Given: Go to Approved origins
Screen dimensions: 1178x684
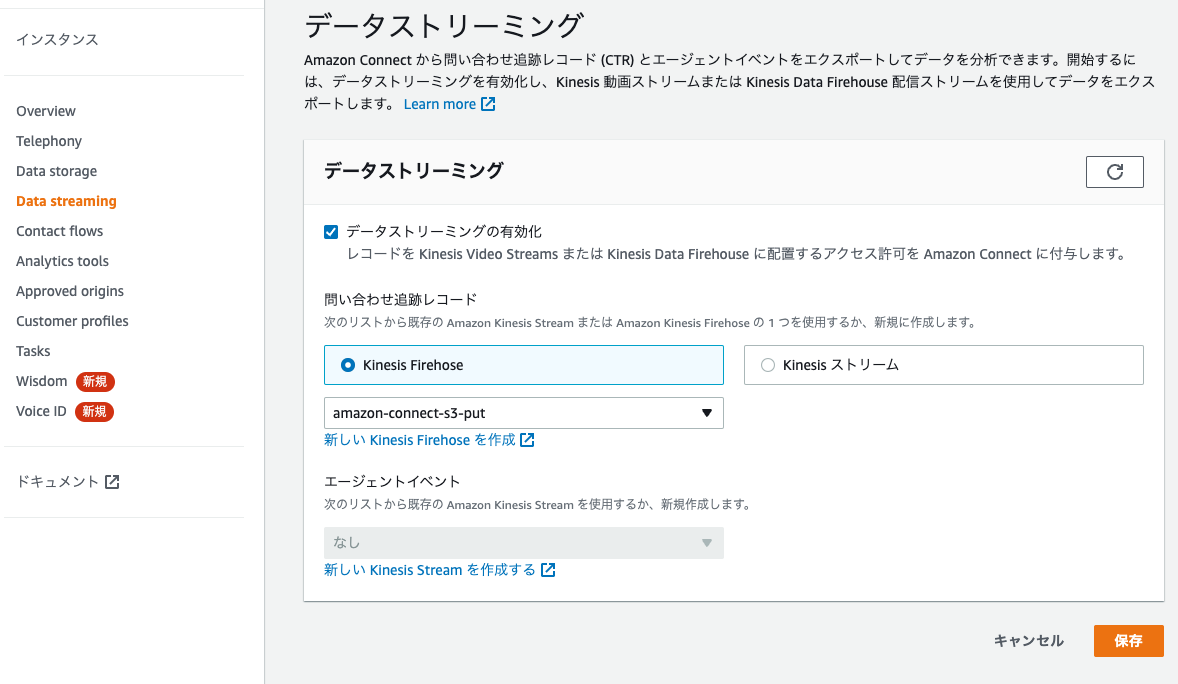Looking at the screenshot, I should 70,292.
